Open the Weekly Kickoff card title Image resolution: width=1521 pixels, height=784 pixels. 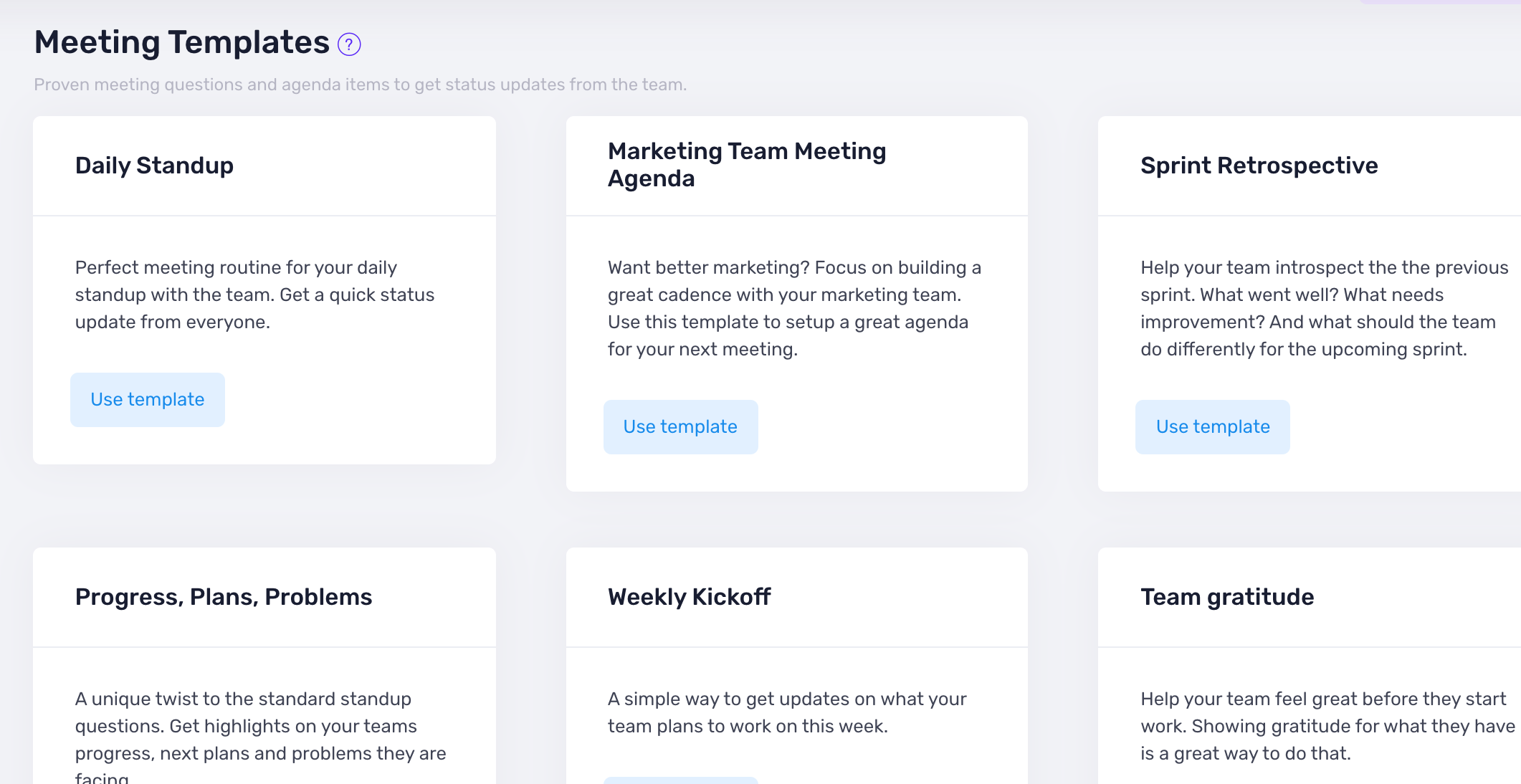coord(689,597)
